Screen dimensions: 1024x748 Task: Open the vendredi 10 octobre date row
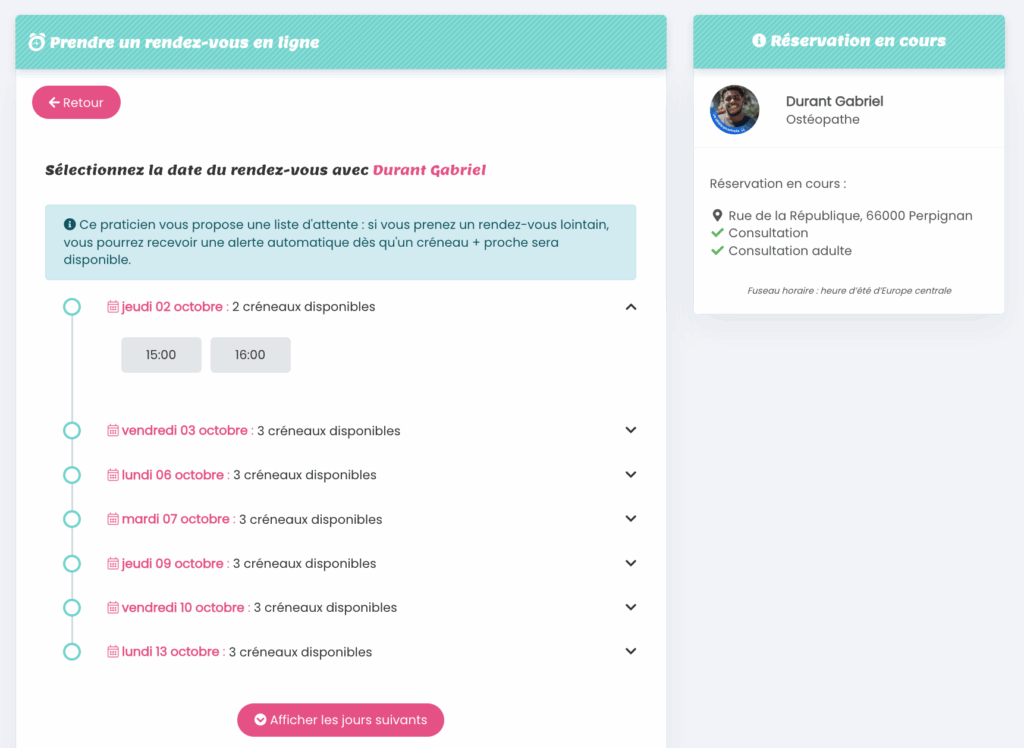183,607
